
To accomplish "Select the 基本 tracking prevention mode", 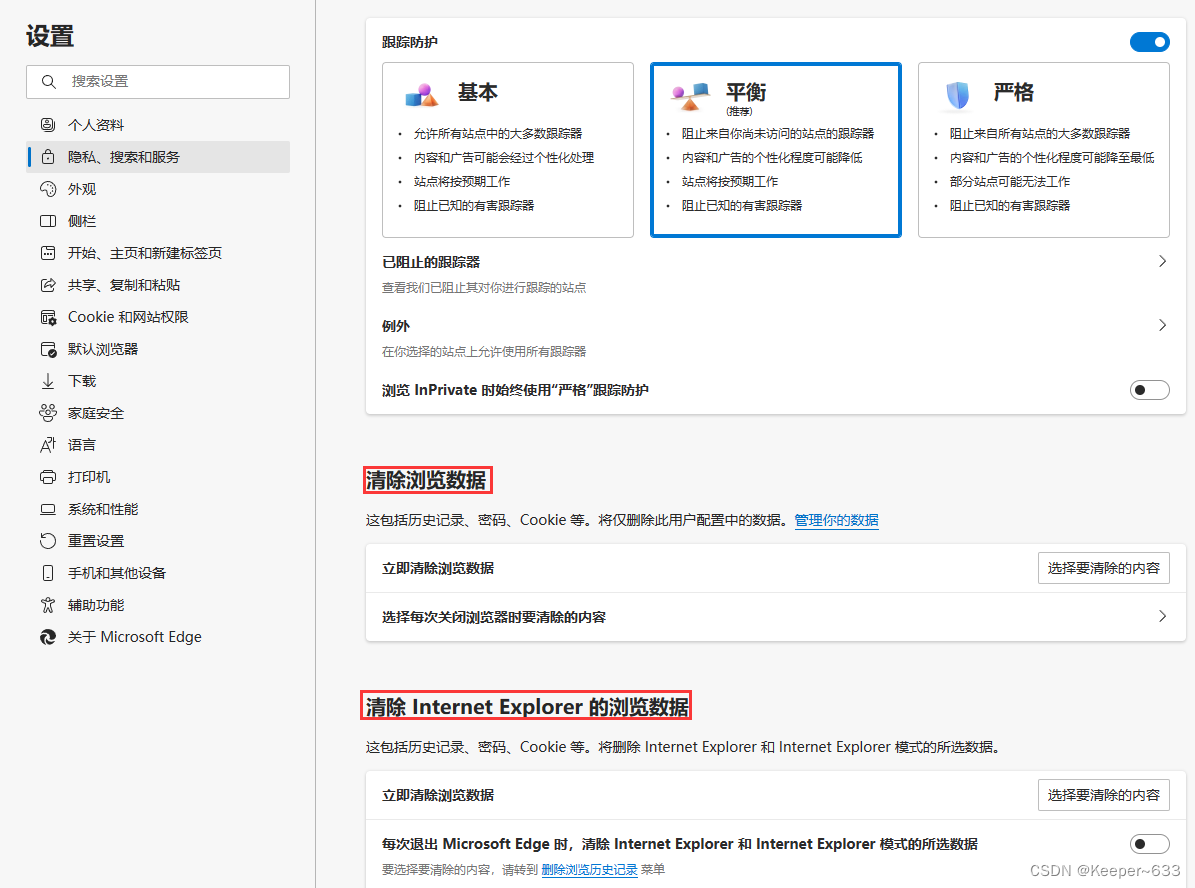I will [x=508, y=150].
